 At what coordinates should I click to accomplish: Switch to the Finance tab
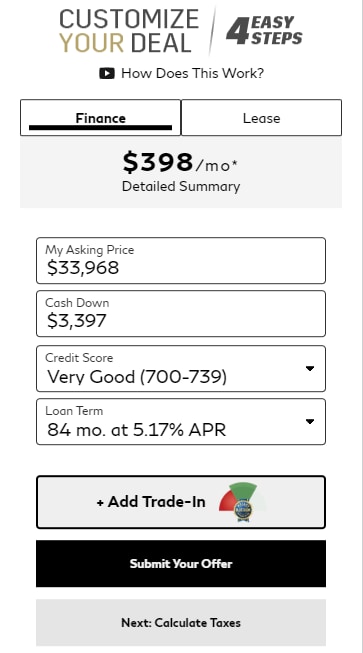tap(100, 117)
